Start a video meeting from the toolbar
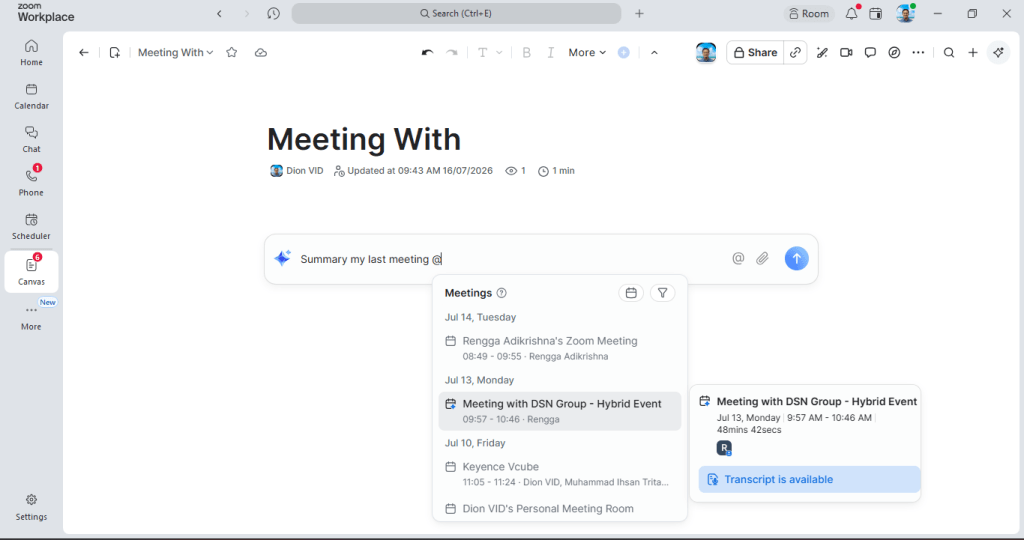This screenshot has height=540, width=1024. [846, 53]
